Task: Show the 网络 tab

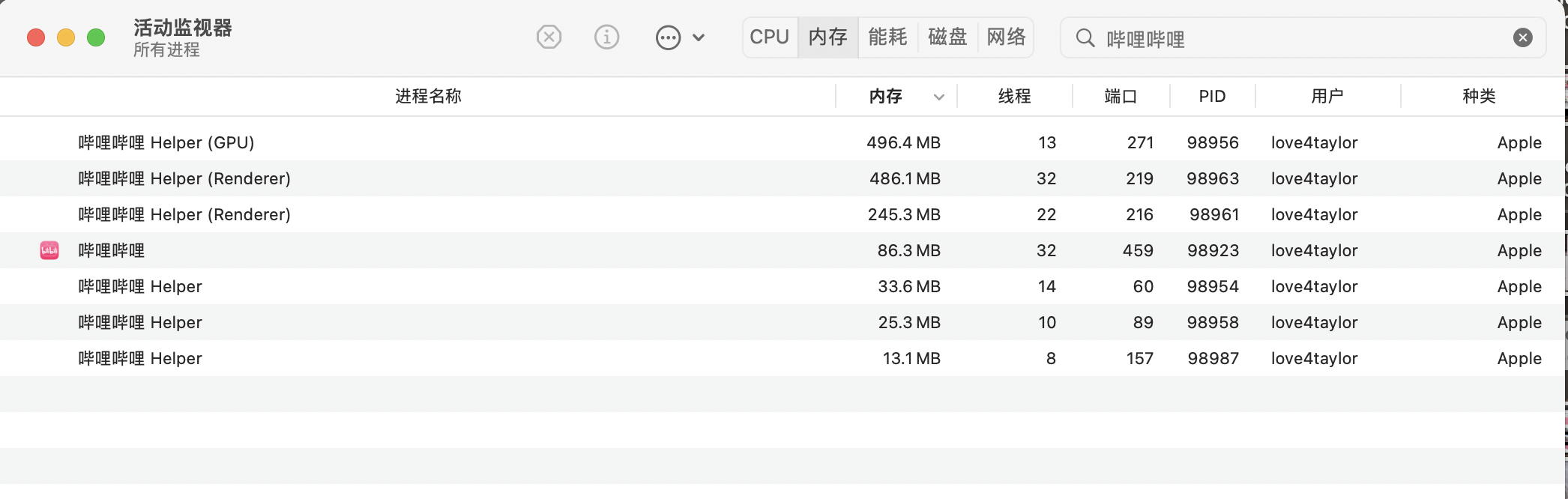Action: tap(1006, 37)
